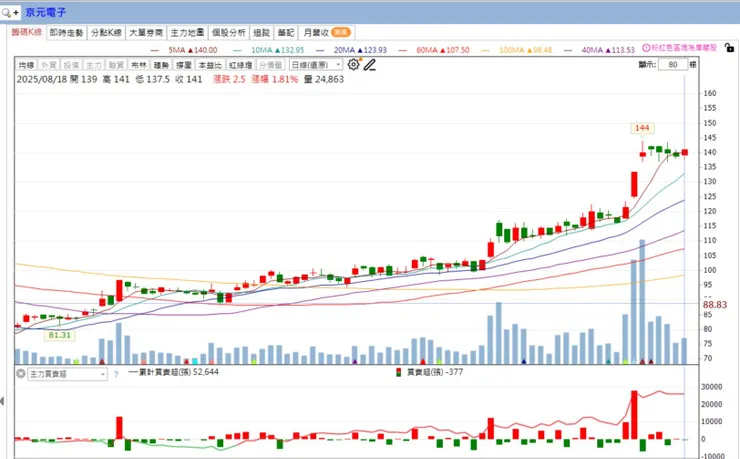Click the 81.31 low price label
The height and width of the screenshot is (459, 740).
pyautogui.click(x=59, y=335)
